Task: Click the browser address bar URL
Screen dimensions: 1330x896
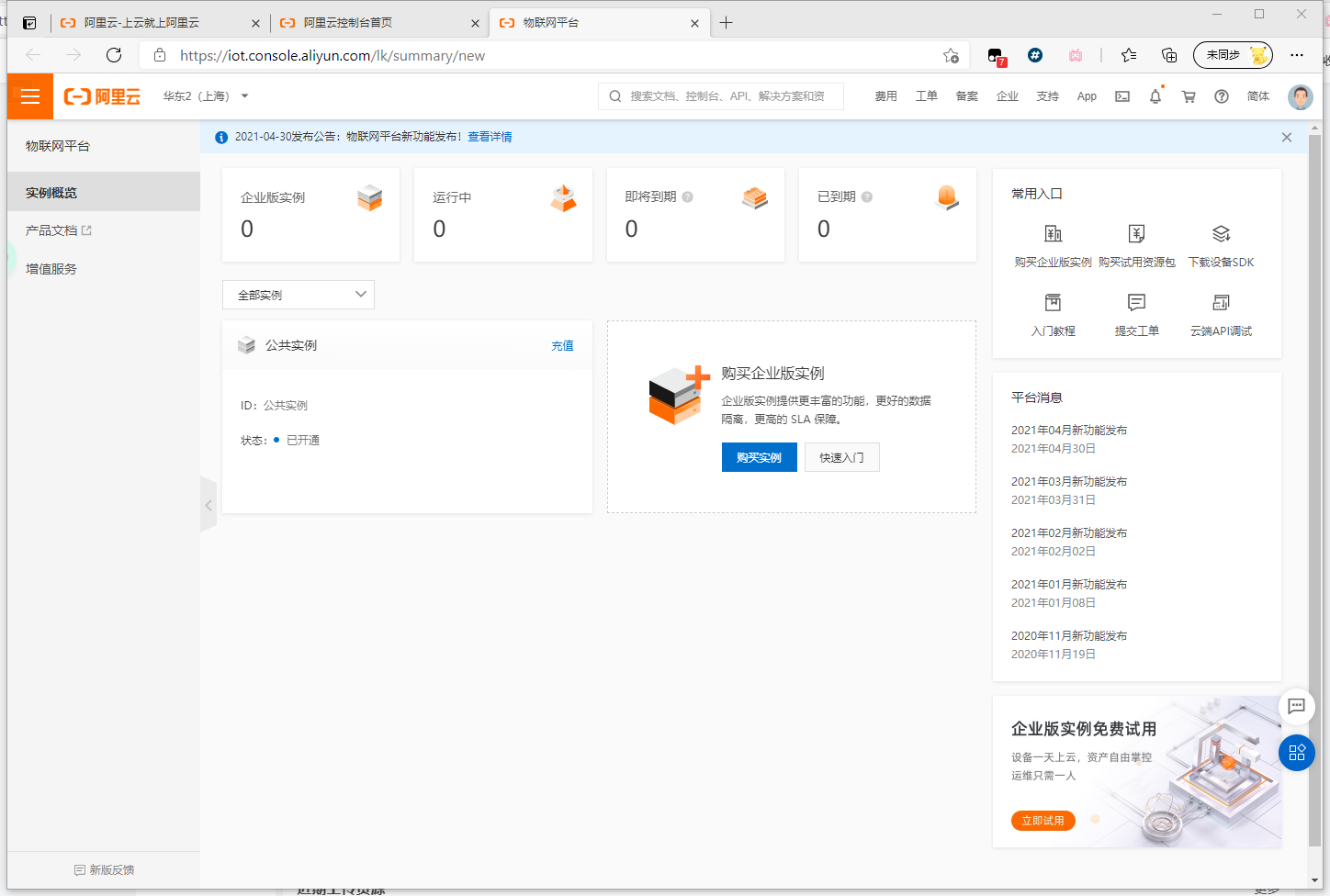Action: coord(332,55)
